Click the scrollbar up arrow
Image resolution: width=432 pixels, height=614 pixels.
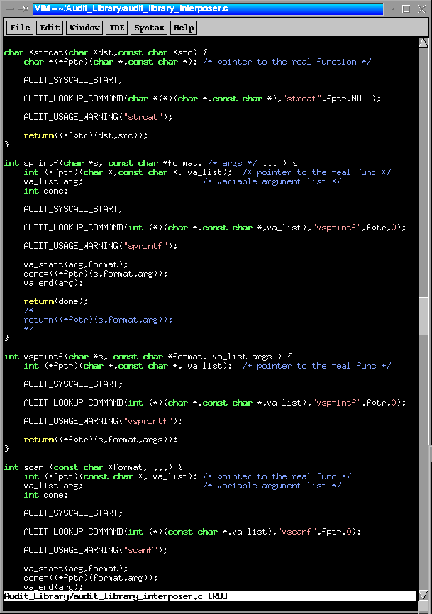click(423, 43)
